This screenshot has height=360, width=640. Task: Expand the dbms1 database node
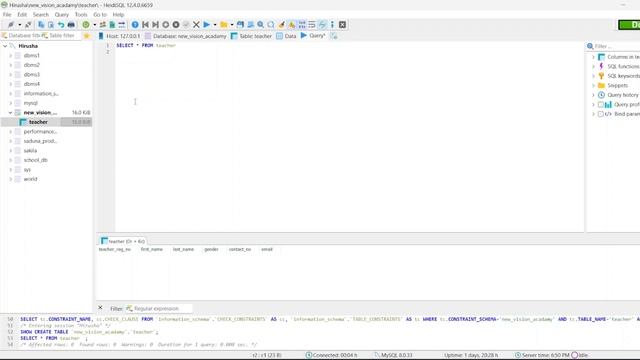click(x=11, y=56)
